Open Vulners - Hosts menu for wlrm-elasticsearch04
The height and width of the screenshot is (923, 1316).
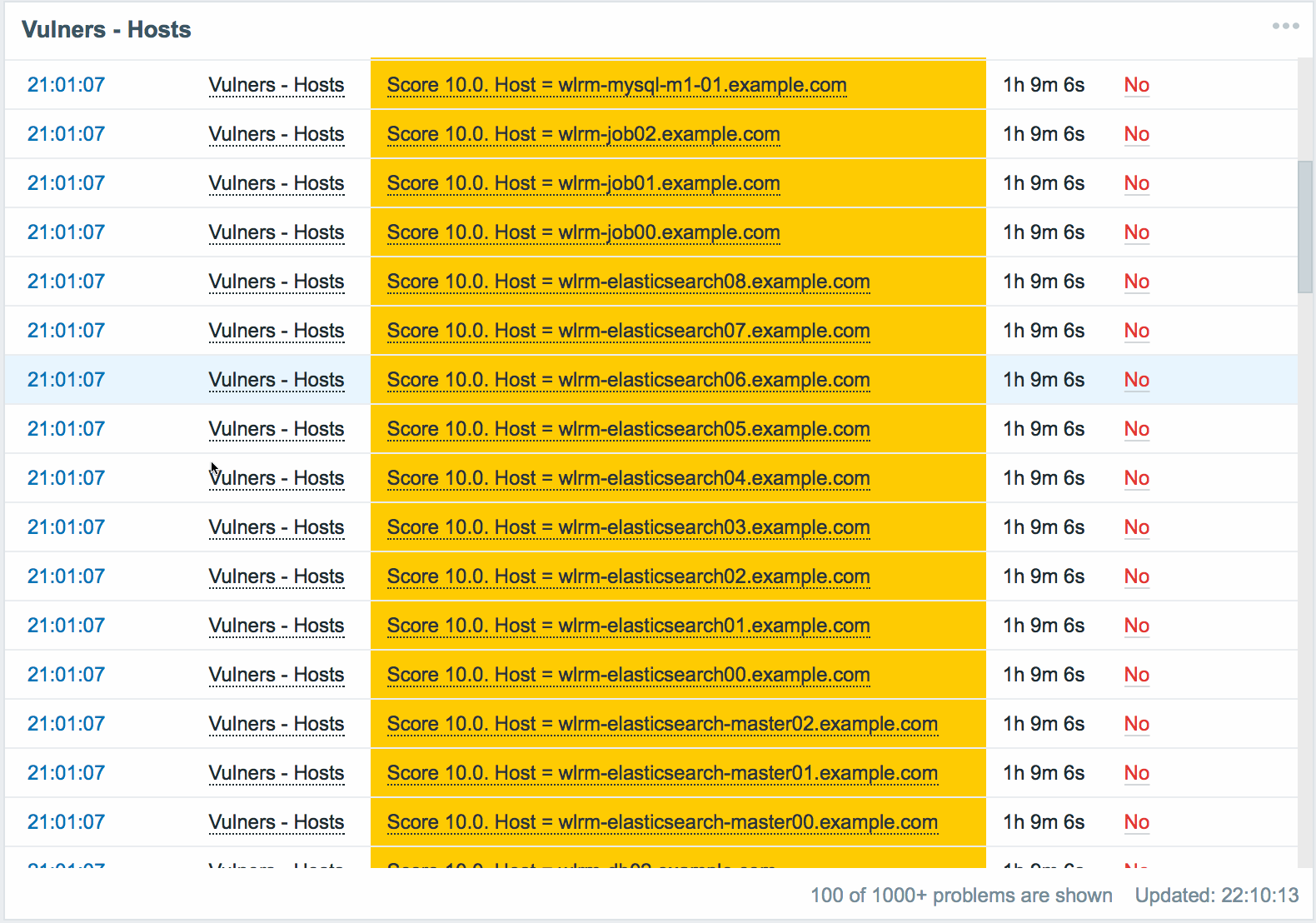click(x=276, y=478)
